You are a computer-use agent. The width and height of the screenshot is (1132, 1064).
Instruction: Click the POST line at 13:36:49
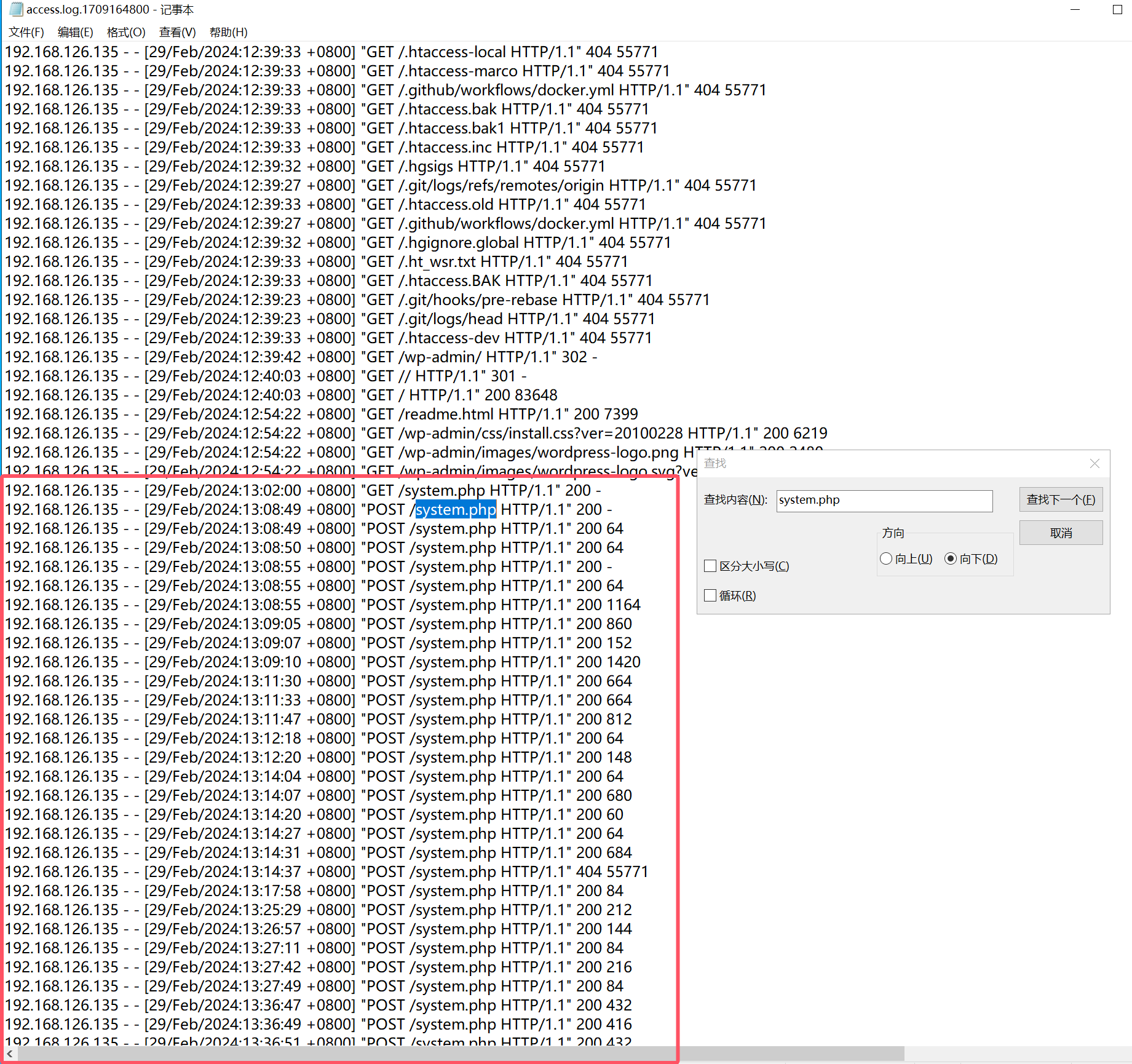click(x=319, y=1025)
